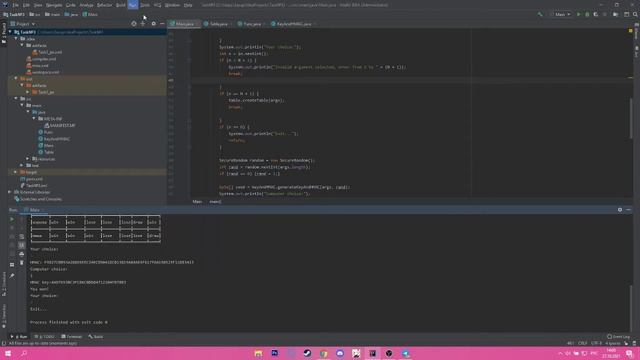The width and height of the screenshot is (640, 360).
Task: Select KeyAndHMAC class in project tree
Action: (x=54, y=139)
